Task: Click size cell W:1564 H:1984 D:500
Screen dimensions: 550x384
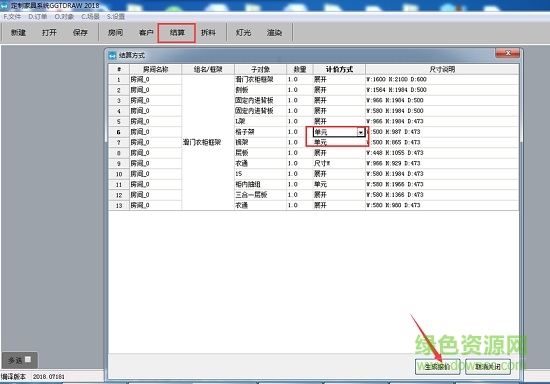Action: pos(442,90)
